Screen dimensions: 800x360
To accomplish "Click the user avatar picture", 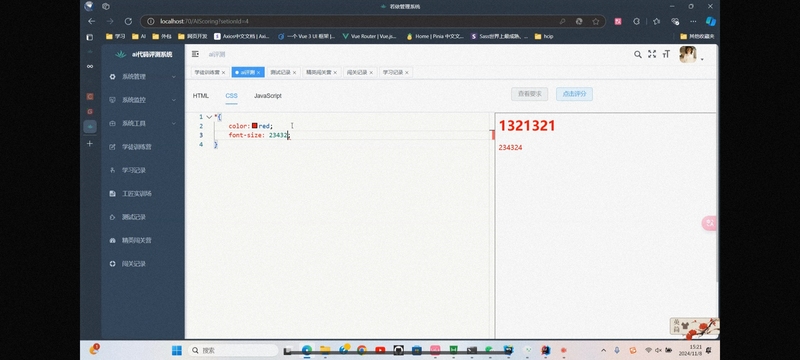I will pyautogui.click(x=687, y=55).
